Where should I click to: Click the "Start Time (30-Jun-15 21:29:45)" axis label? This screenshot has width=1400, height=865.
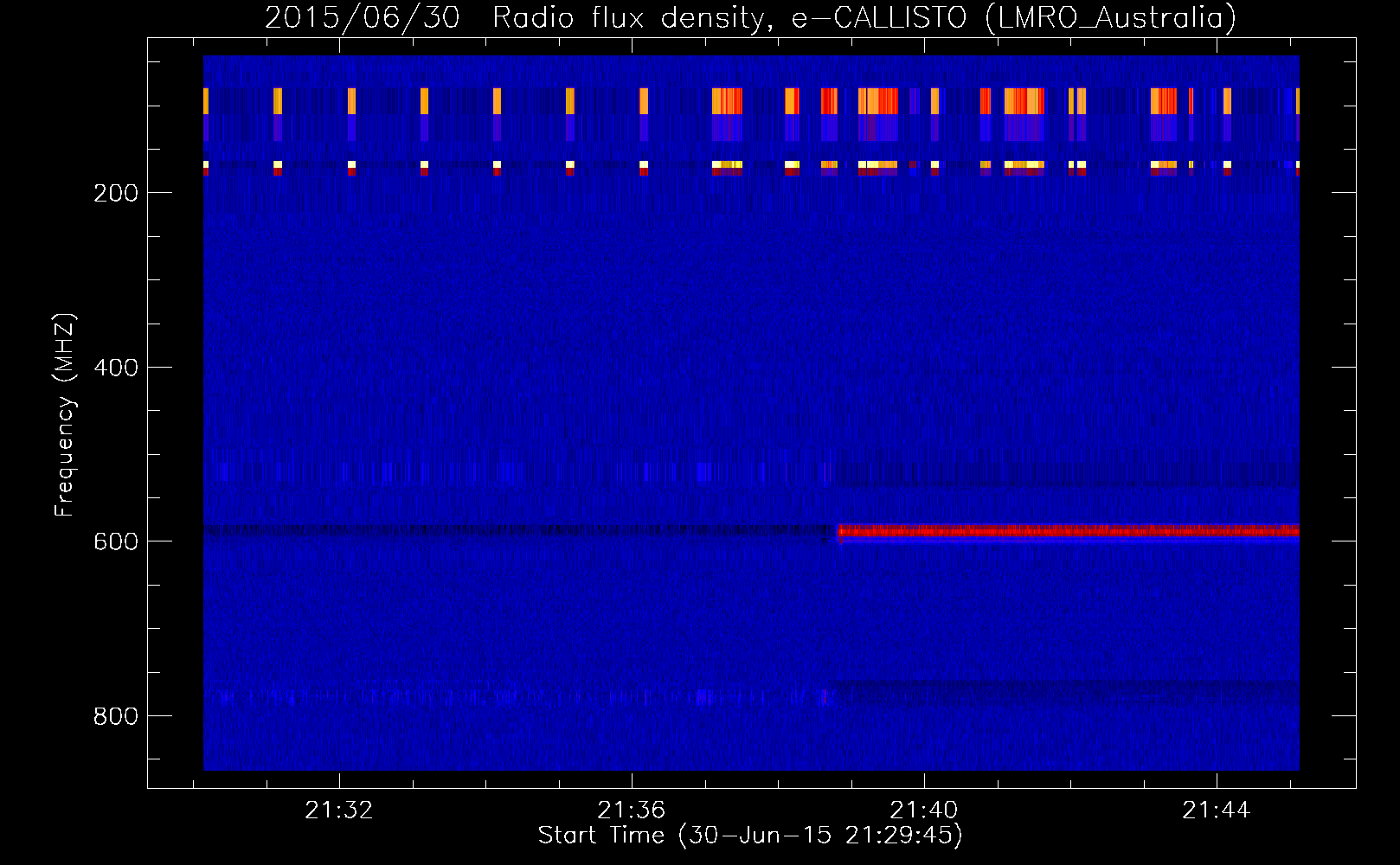(750, 836)
